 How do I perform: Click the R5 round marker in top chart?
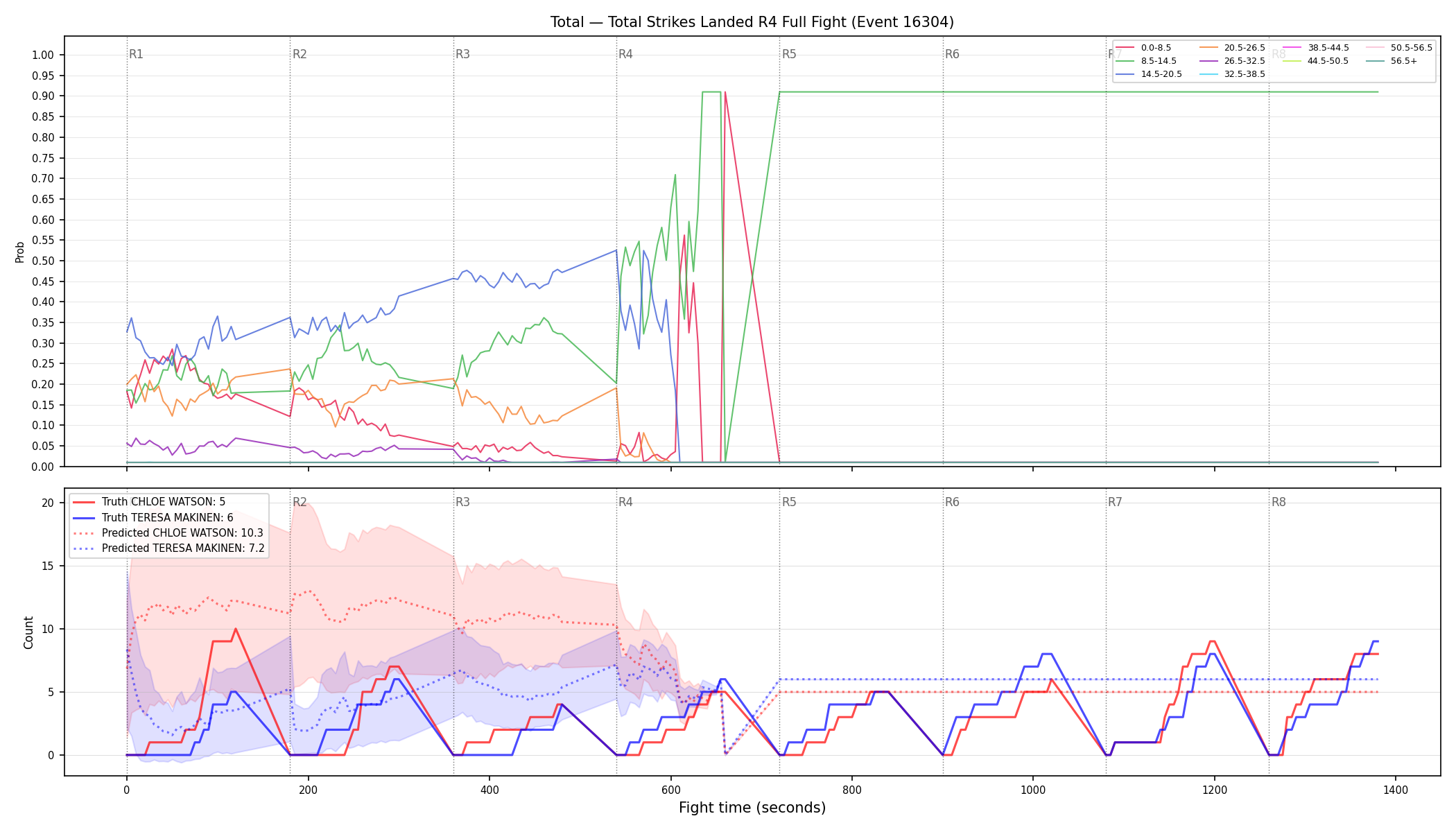[x=789, y=54]
